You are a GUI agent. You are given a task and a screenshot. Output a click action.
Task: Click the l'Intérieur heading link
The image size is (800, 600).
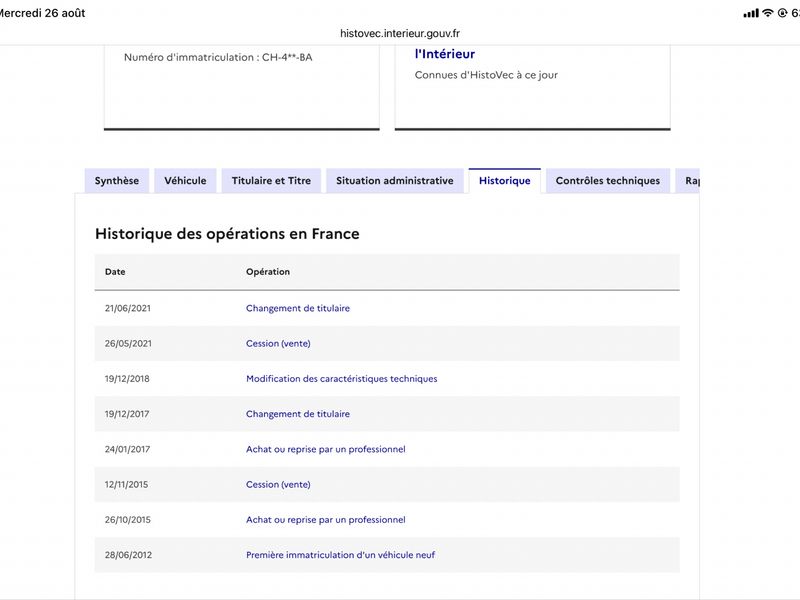tap(444, 54)
